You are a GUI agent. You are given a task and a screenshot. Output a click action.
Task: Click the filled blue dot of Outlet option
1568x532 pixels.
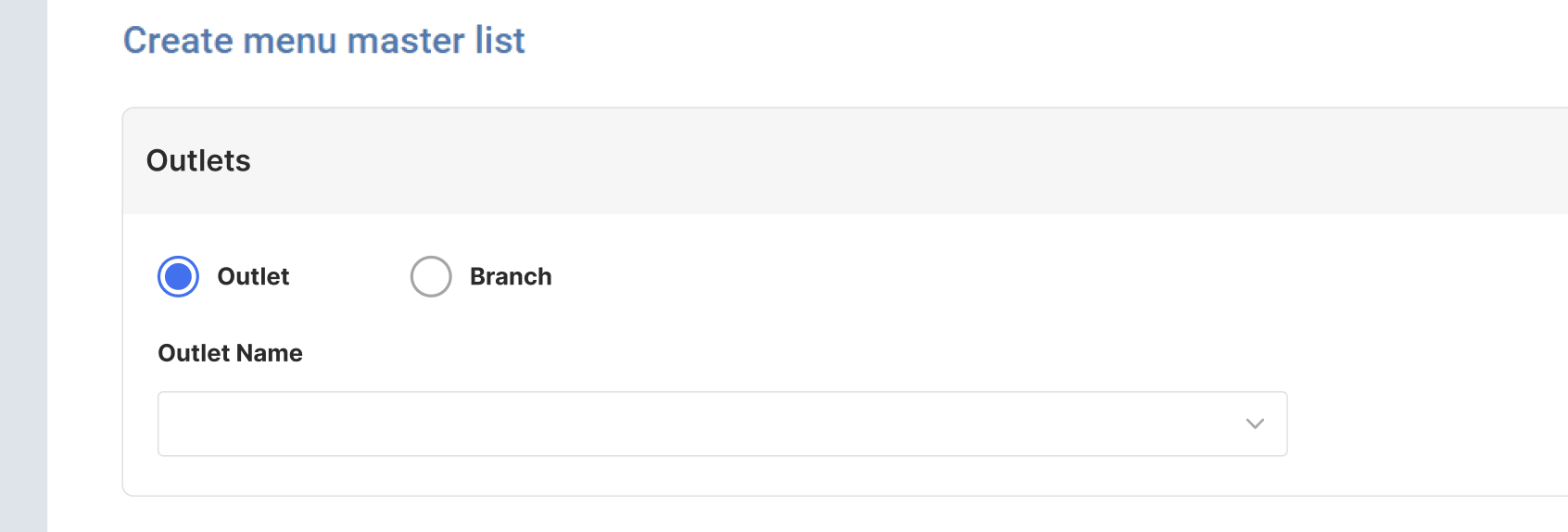coord(178,276)
